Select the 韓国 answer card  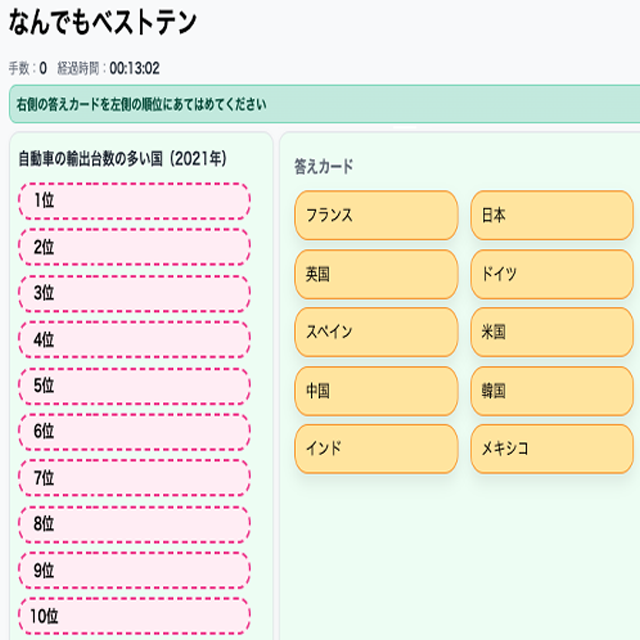pyautogui.click(x=551, y=390)
